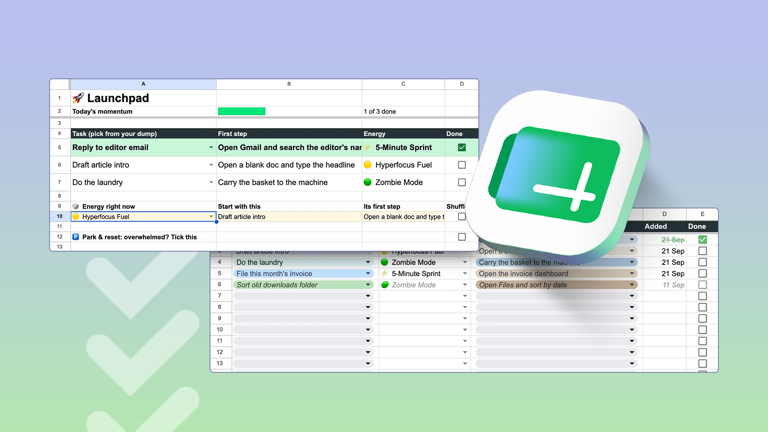This screenshot has width=768, height=432.
Task: Click the green circle in back sheet row 6
Action: pos(384,285)
